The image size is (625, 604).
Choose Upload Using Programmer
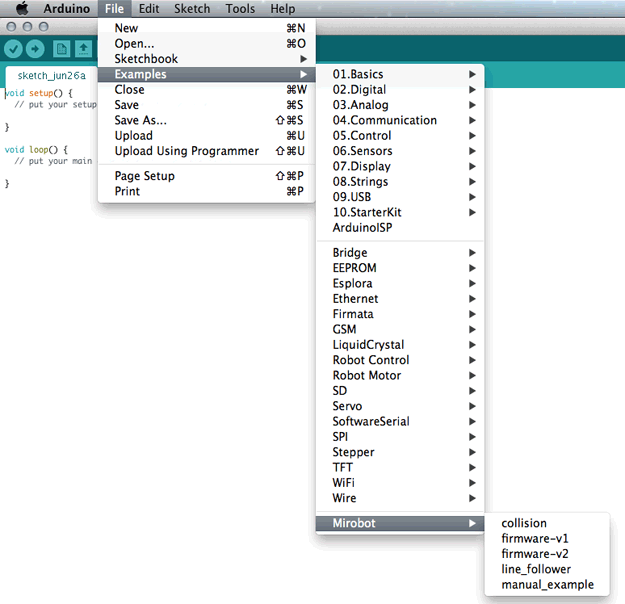pyautogui.click(x=206, y=151)
